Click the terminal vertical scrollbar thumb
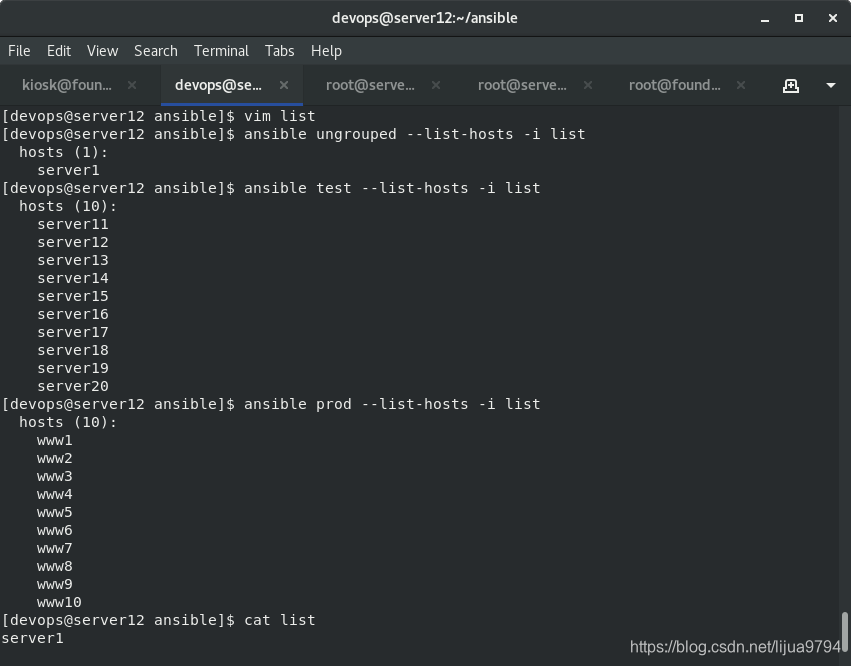 click(x=845, y=630)
